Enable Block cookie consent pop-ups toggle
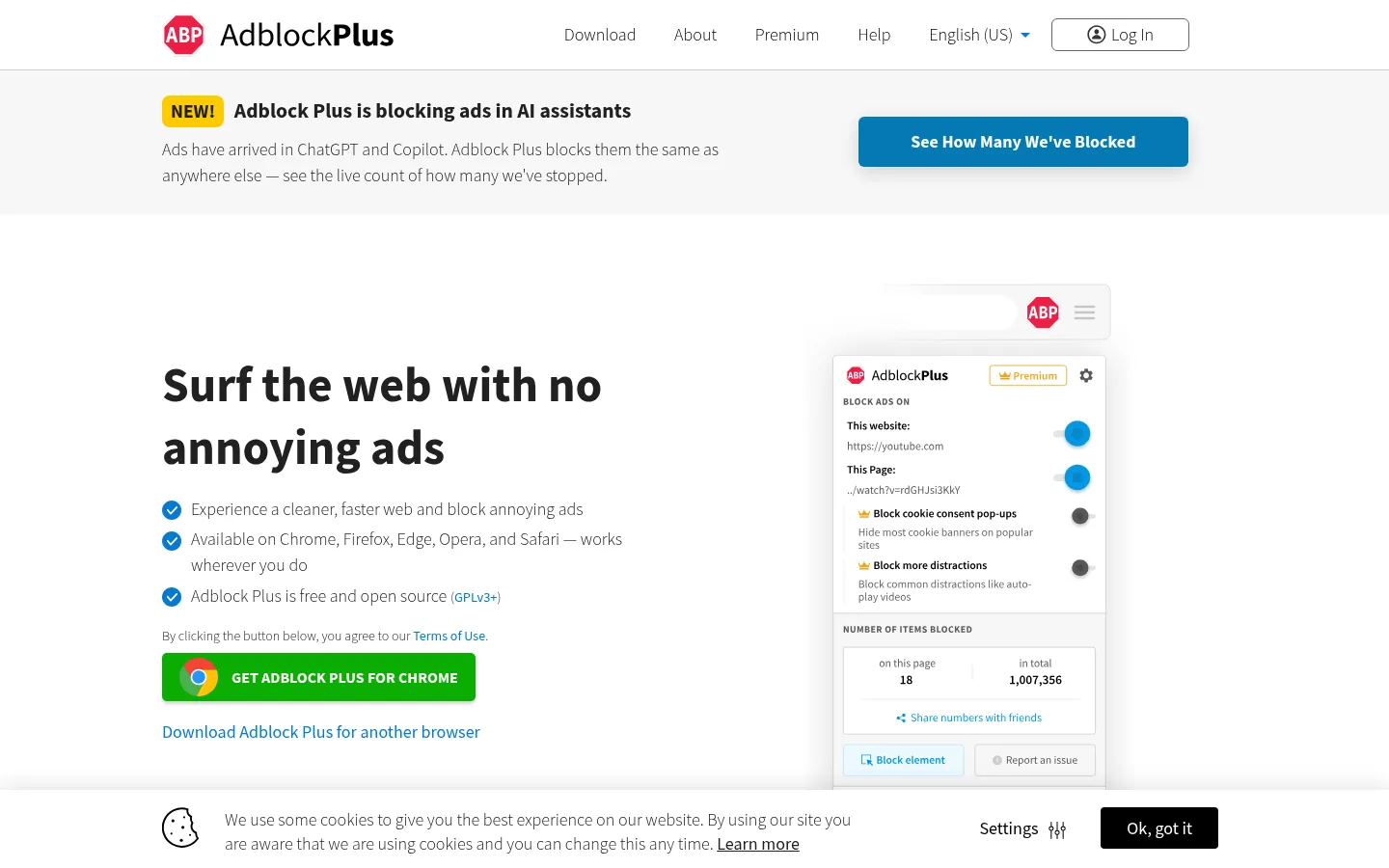The height and width of the screenshot is (868, 1389). pos(1082,516)
